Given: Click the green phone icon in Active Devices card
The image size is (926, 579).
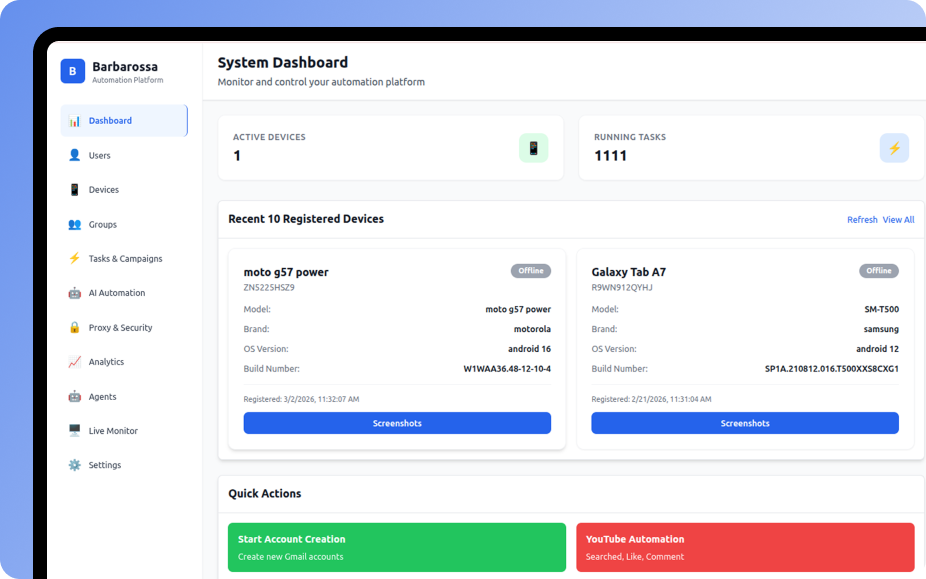Looking at the screenshot, I should pos(533,148).
